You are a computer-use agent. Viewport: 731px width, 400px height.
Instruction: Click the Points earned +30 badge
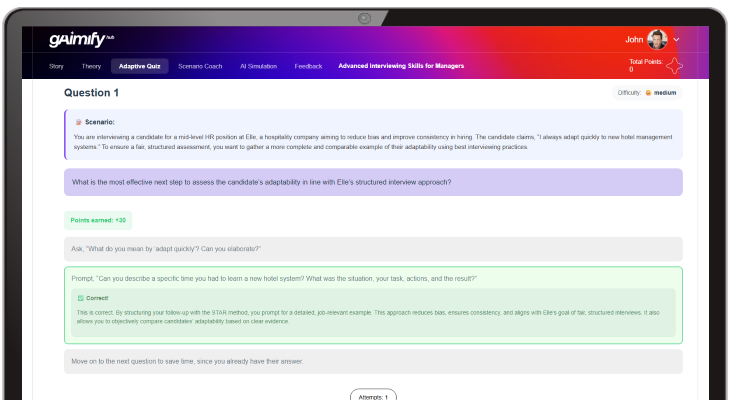[x=98, y=220]
